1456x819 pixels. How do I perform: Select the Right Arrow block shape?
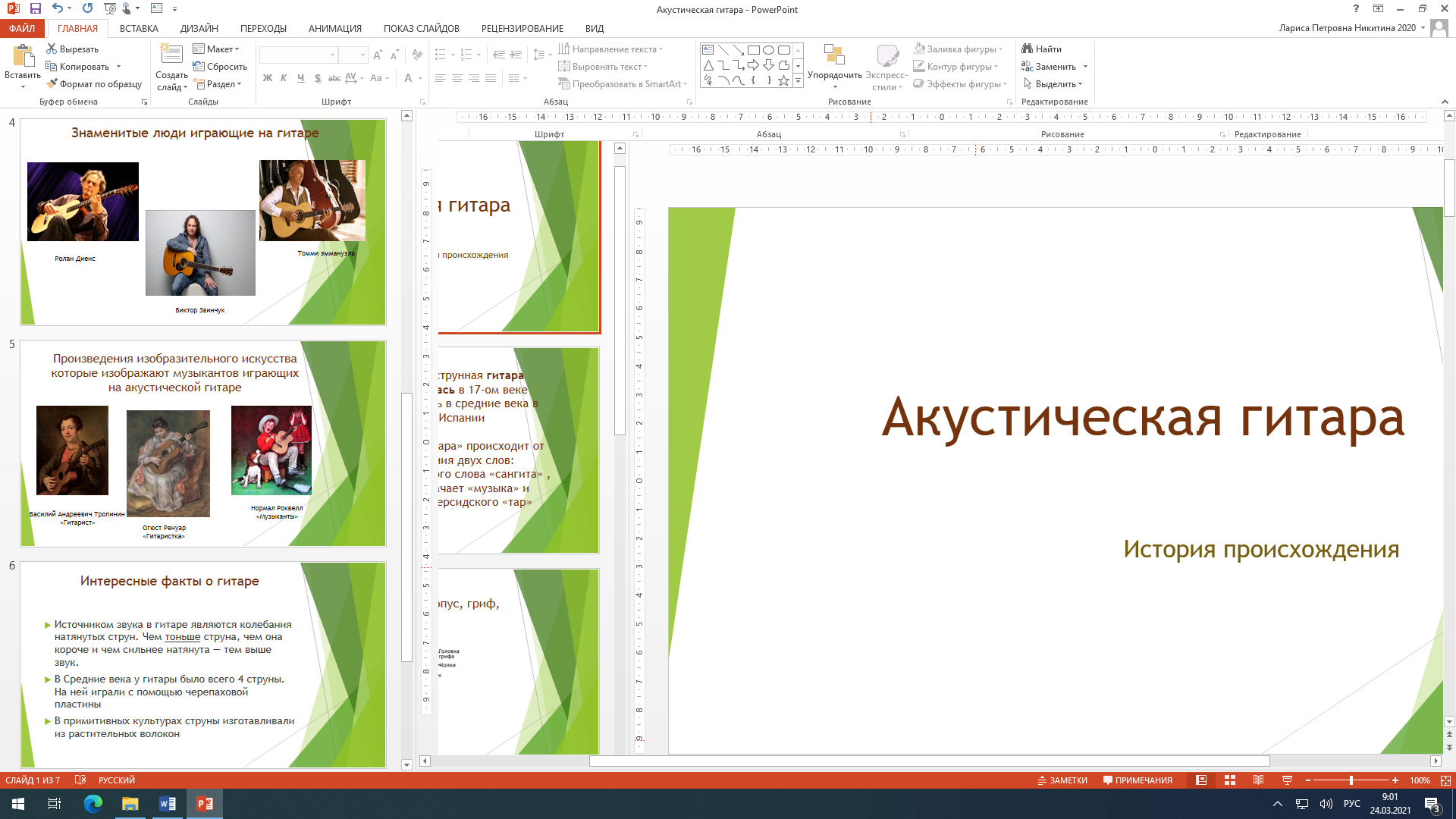tap(753, 65)
